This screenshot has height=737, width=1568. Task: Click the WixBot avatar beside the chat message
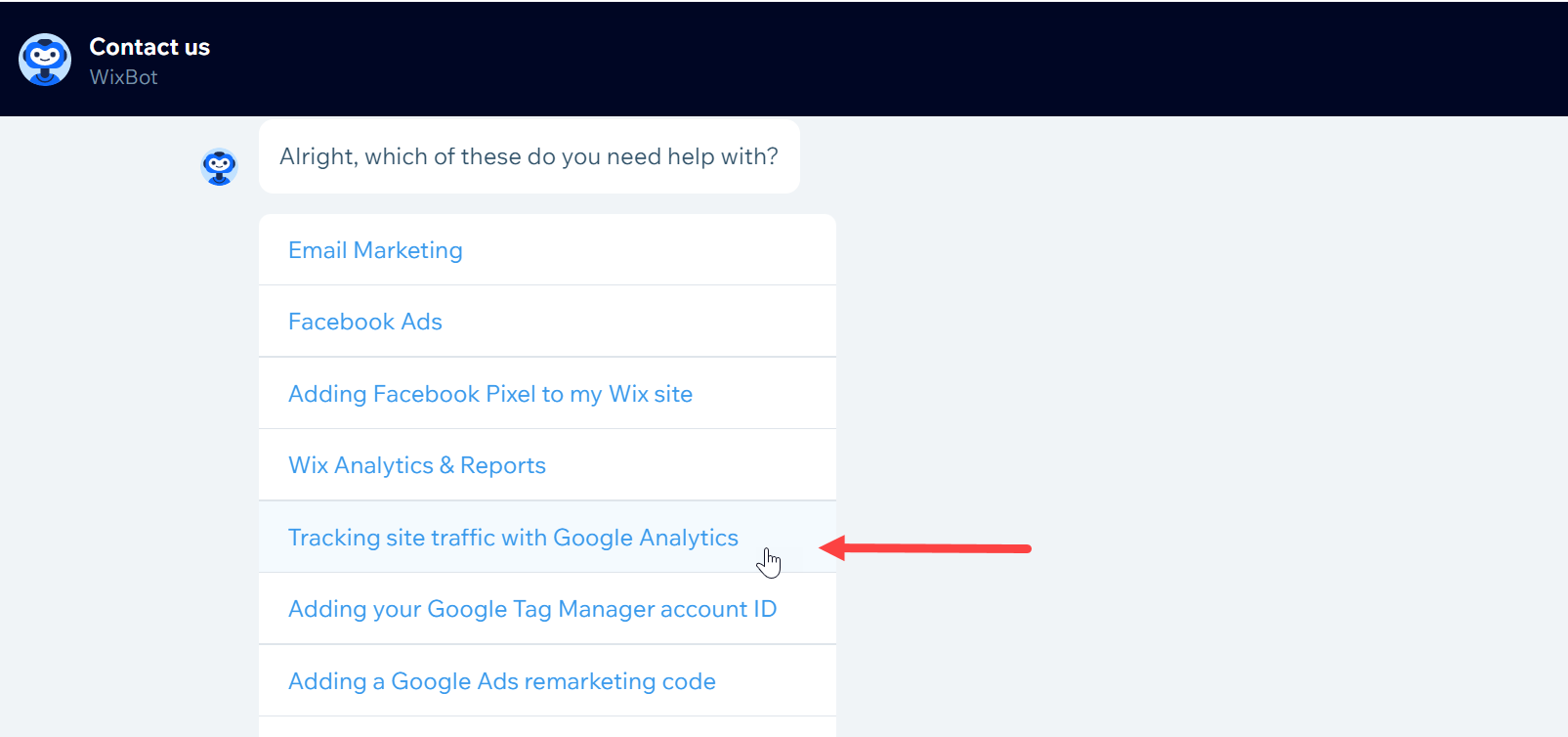pos(220,167)
